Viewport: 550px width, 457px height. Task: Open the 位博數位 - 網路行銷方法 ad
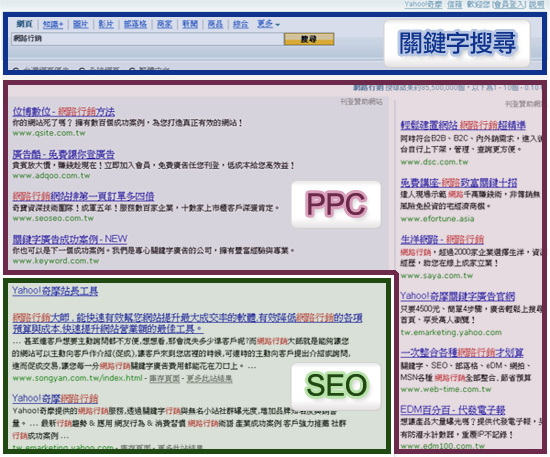(x=64, y=112)
